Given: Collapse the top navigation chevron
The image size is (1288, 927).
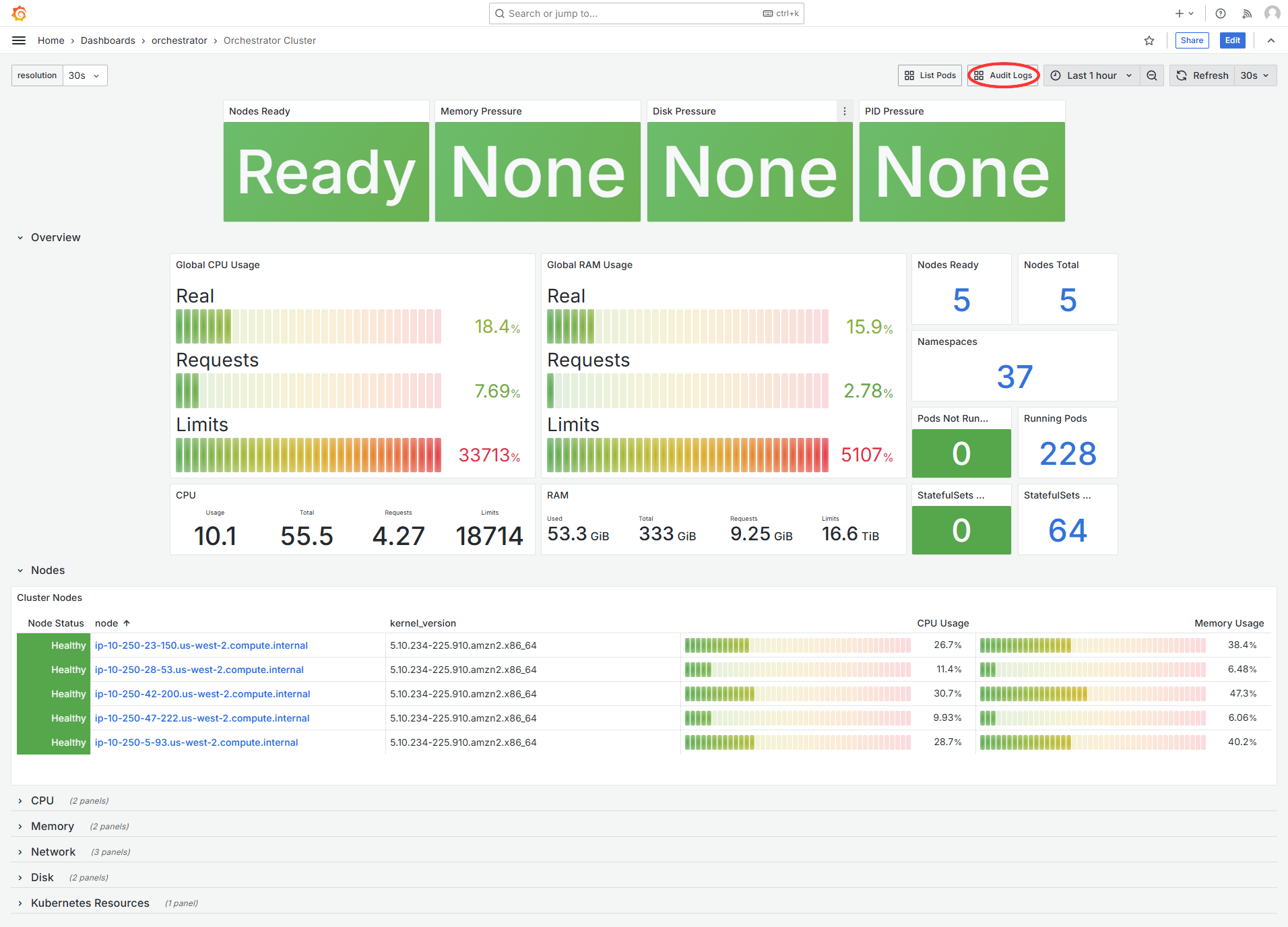Looking at the screenshot, I should [x=1271, y=40].
